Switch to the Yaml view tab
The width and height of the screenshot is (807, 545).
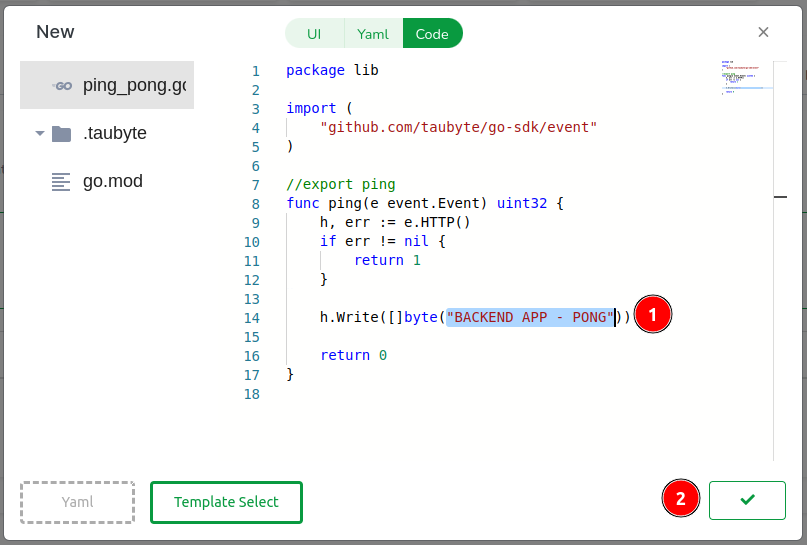click(x=373, y=33)
